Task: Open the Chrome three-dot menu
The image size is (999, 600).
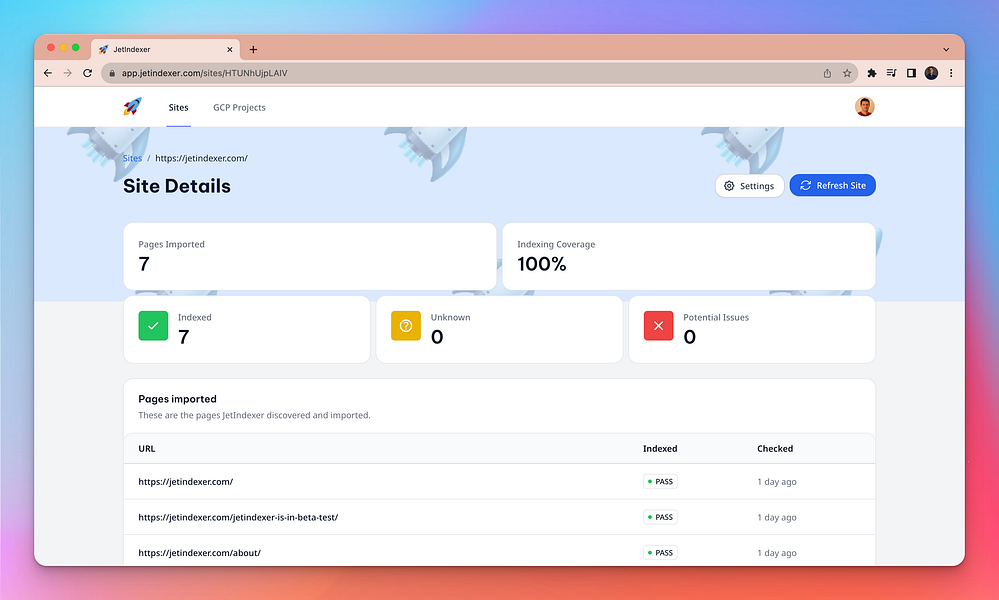Action: pos(951,73)
